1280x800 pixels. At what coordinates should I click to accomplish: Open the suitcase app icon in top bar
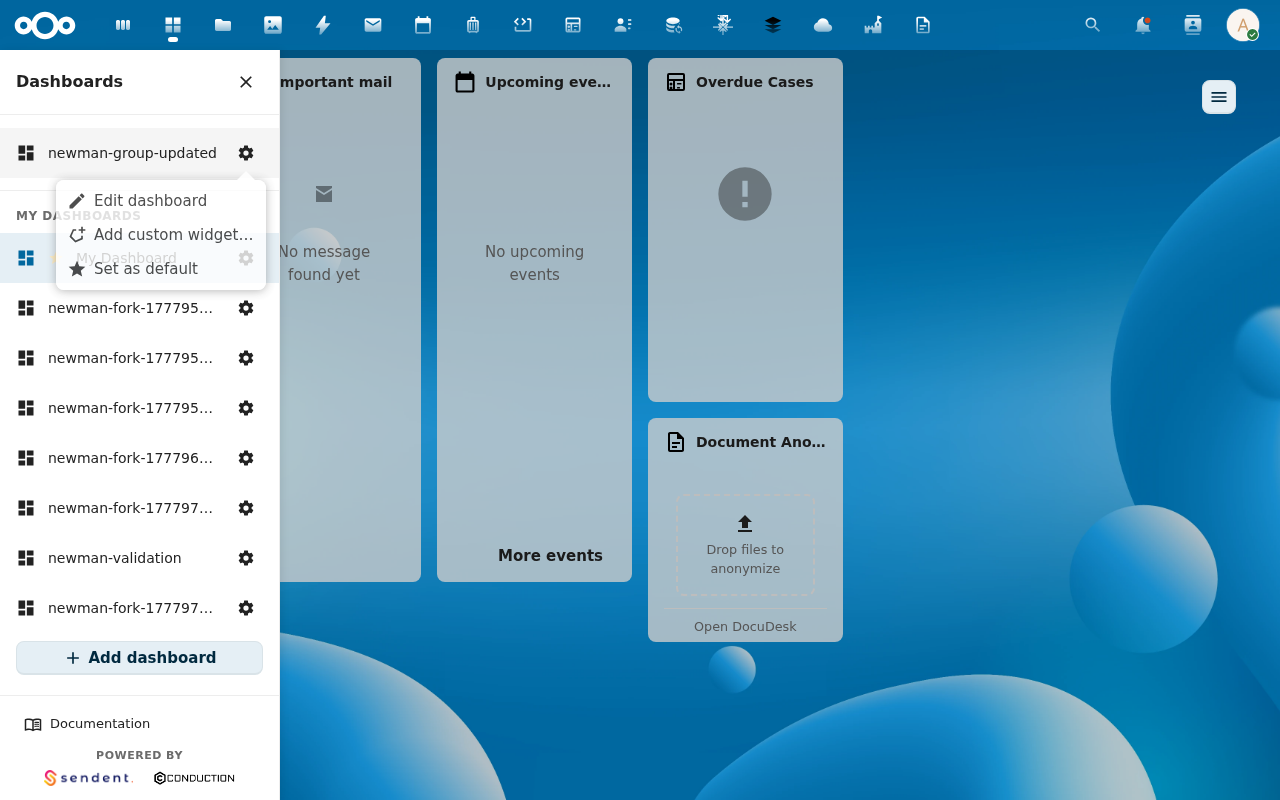click(x=473, y=25)
